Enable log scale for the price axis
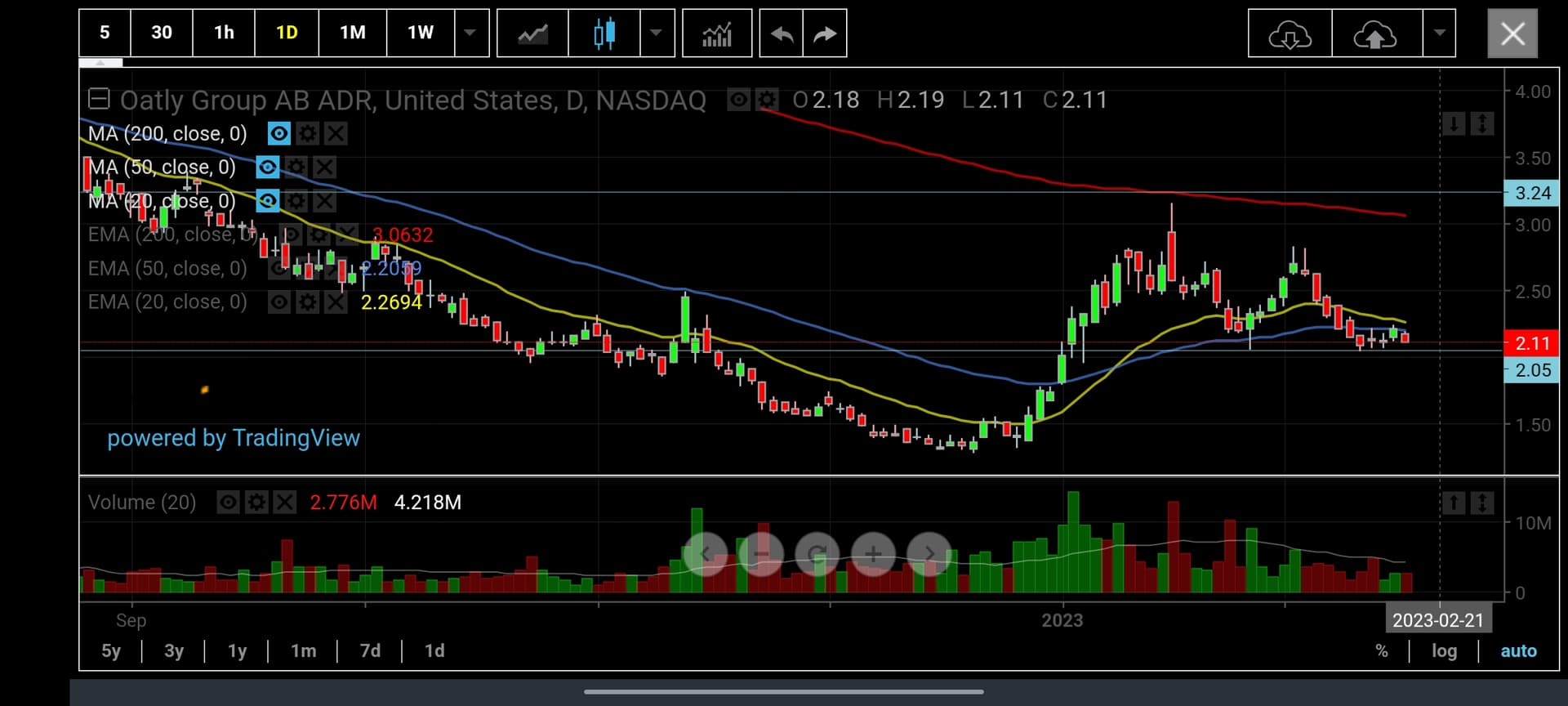This screenshot has width=1568, height=706. point(1444,650)
